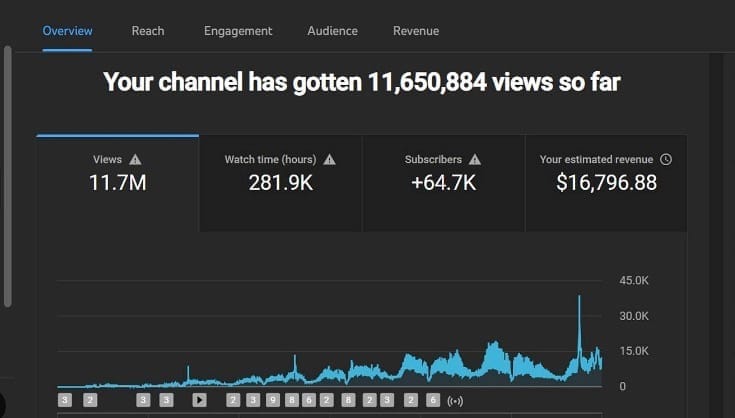Select the Subscribers +64.7K metric card

pyautogui.click(x=443, y=183)
